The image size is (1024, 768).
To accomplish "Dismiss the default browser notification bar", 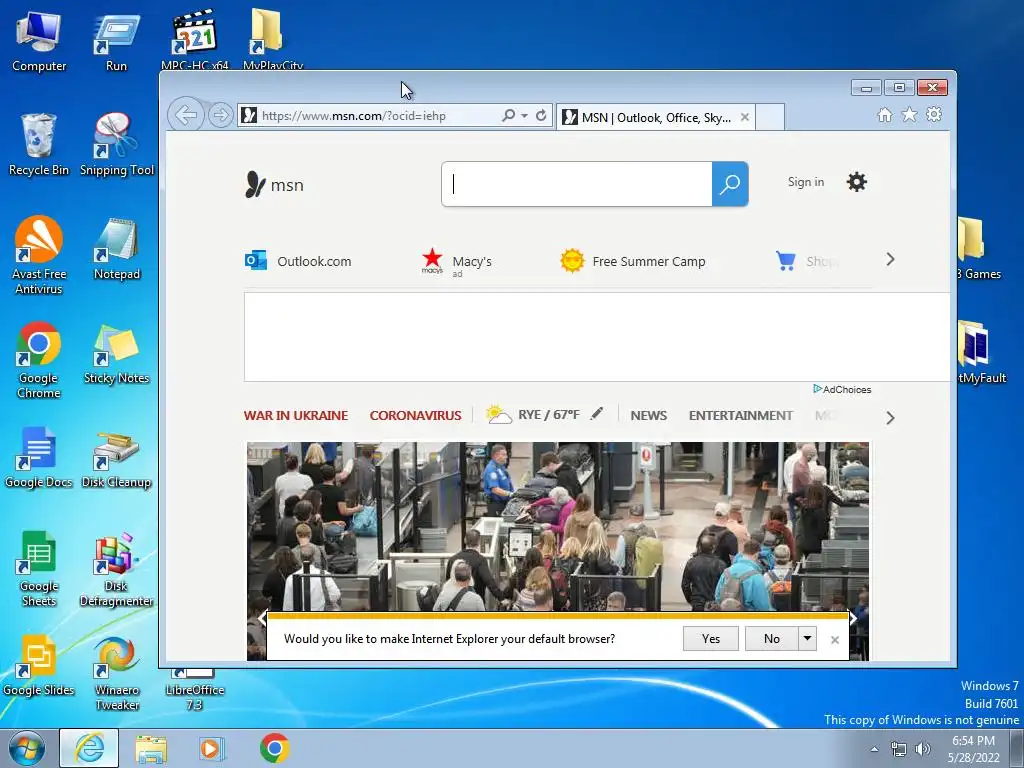I will (835, 640).
